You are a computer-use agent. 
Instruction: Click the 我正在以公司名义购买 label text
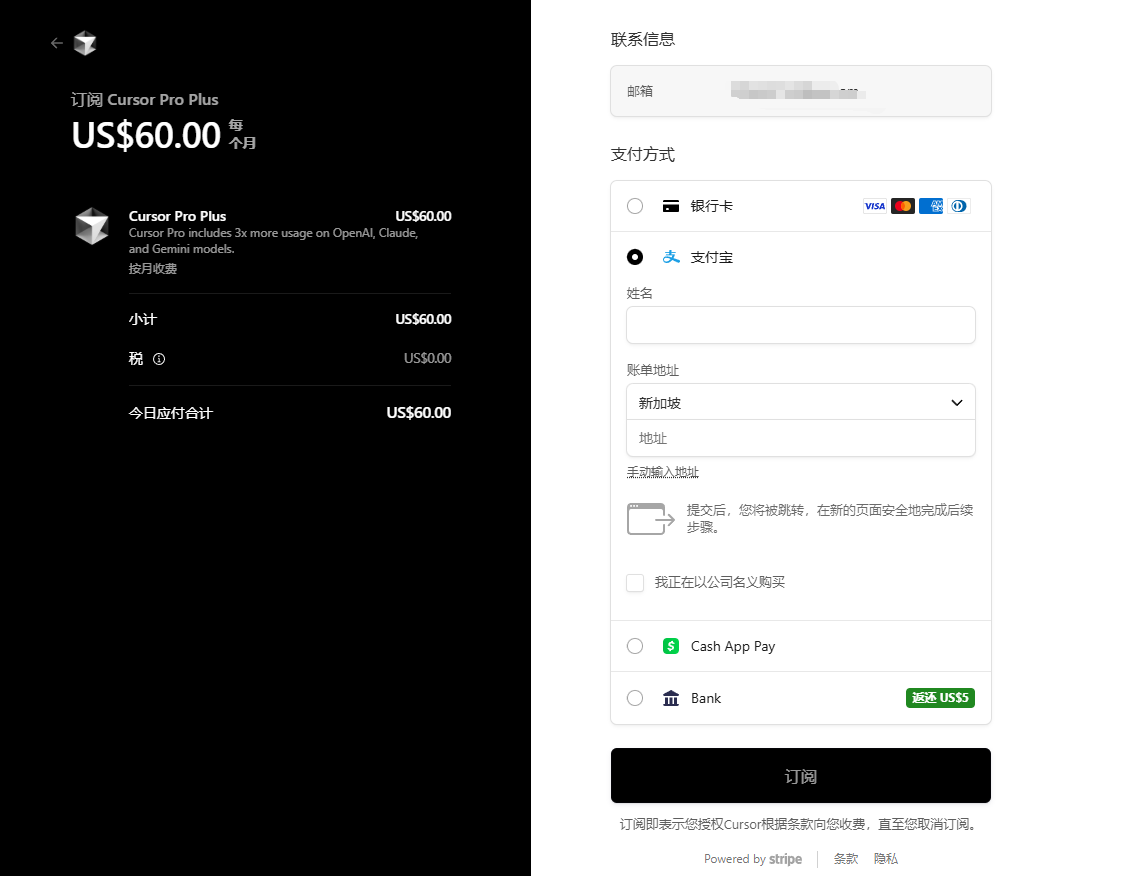pos(720,582)
